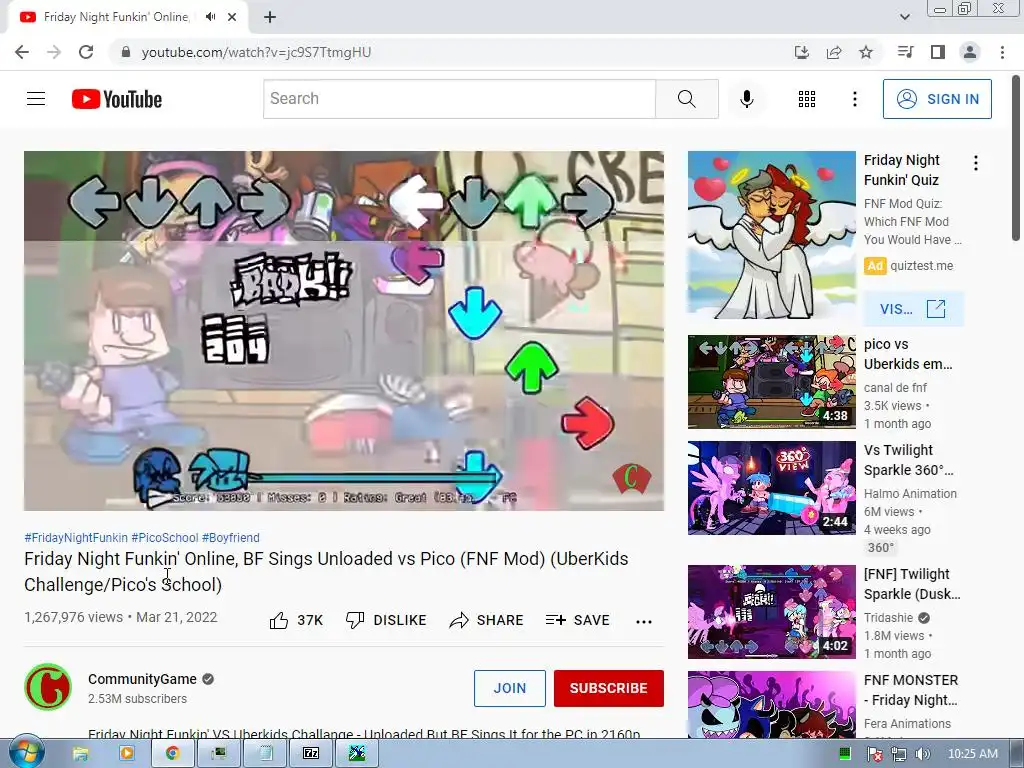Open ad options three-dot menu
This screenshot has width=1024, height=768.
[976, 163]
